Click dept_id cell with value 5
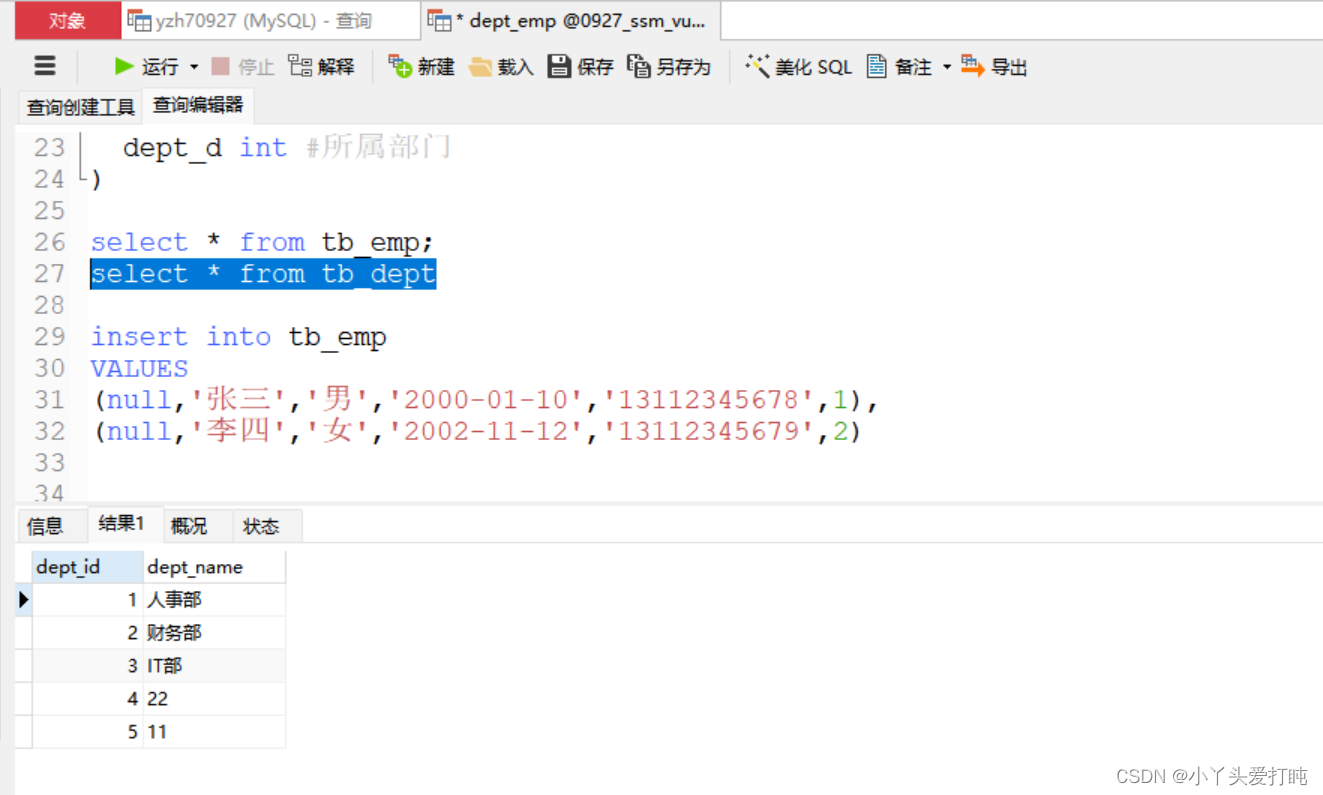 88,732
